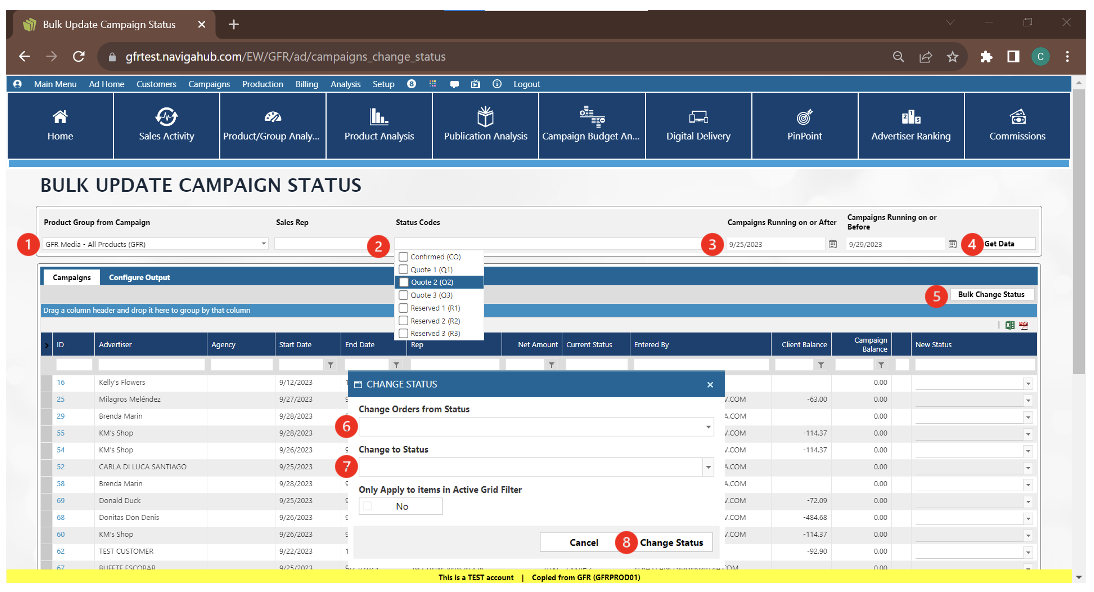Open the Advertiser Ranking podium icon

pyautogui.click(x=910, y=116)
